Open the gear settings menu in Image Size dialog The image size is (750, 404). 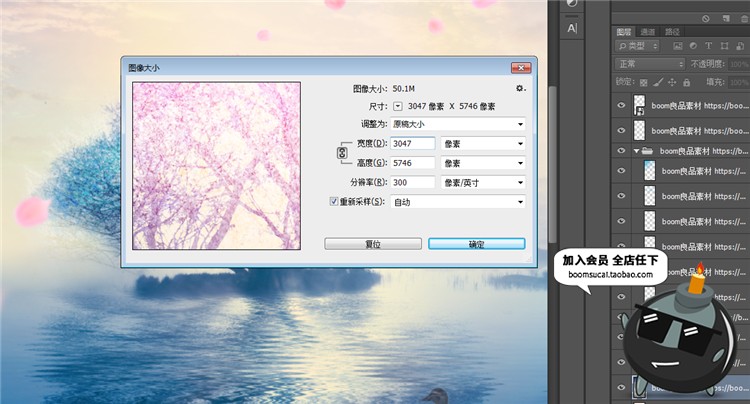(x=520, y=88)
